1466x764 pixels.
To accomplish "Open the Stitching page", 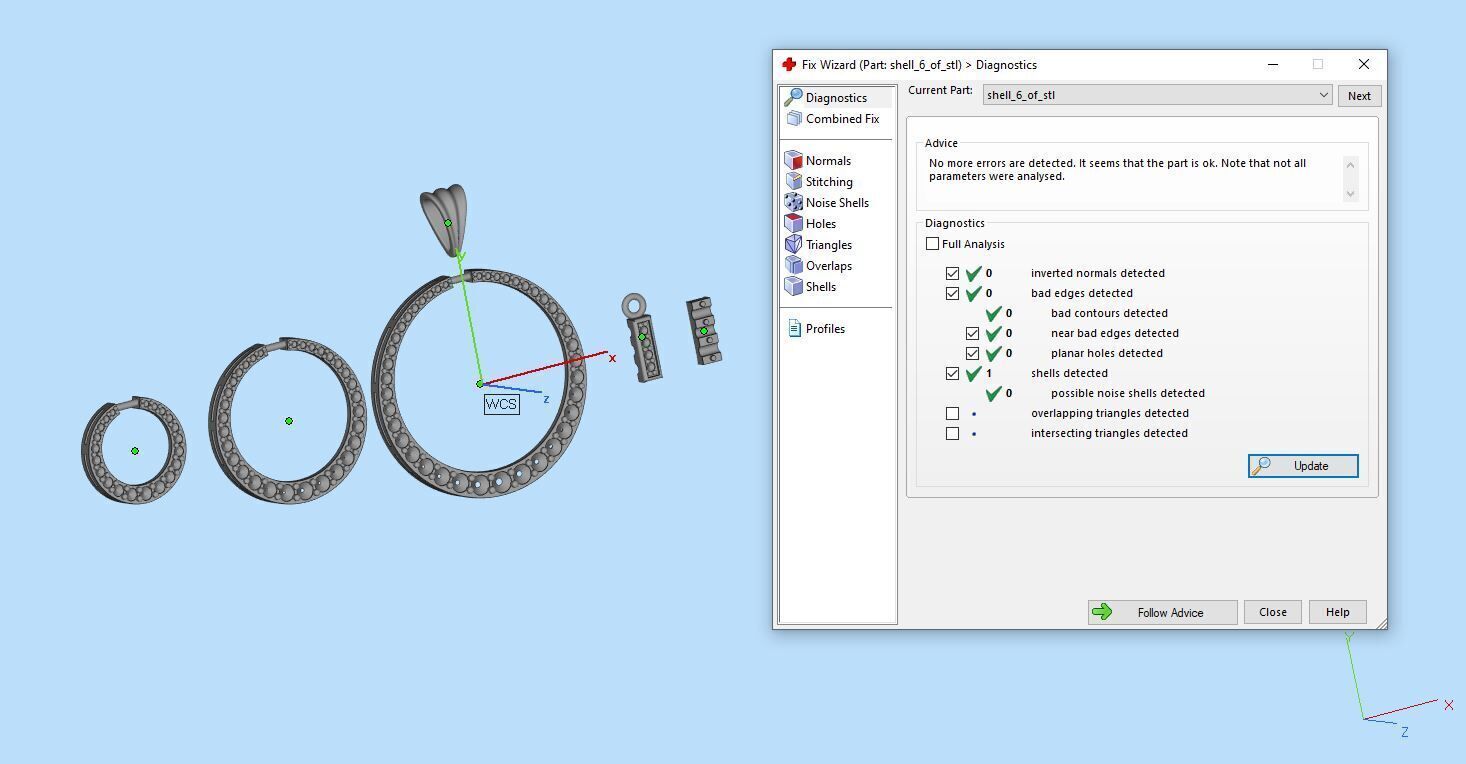I will point(829,182).
